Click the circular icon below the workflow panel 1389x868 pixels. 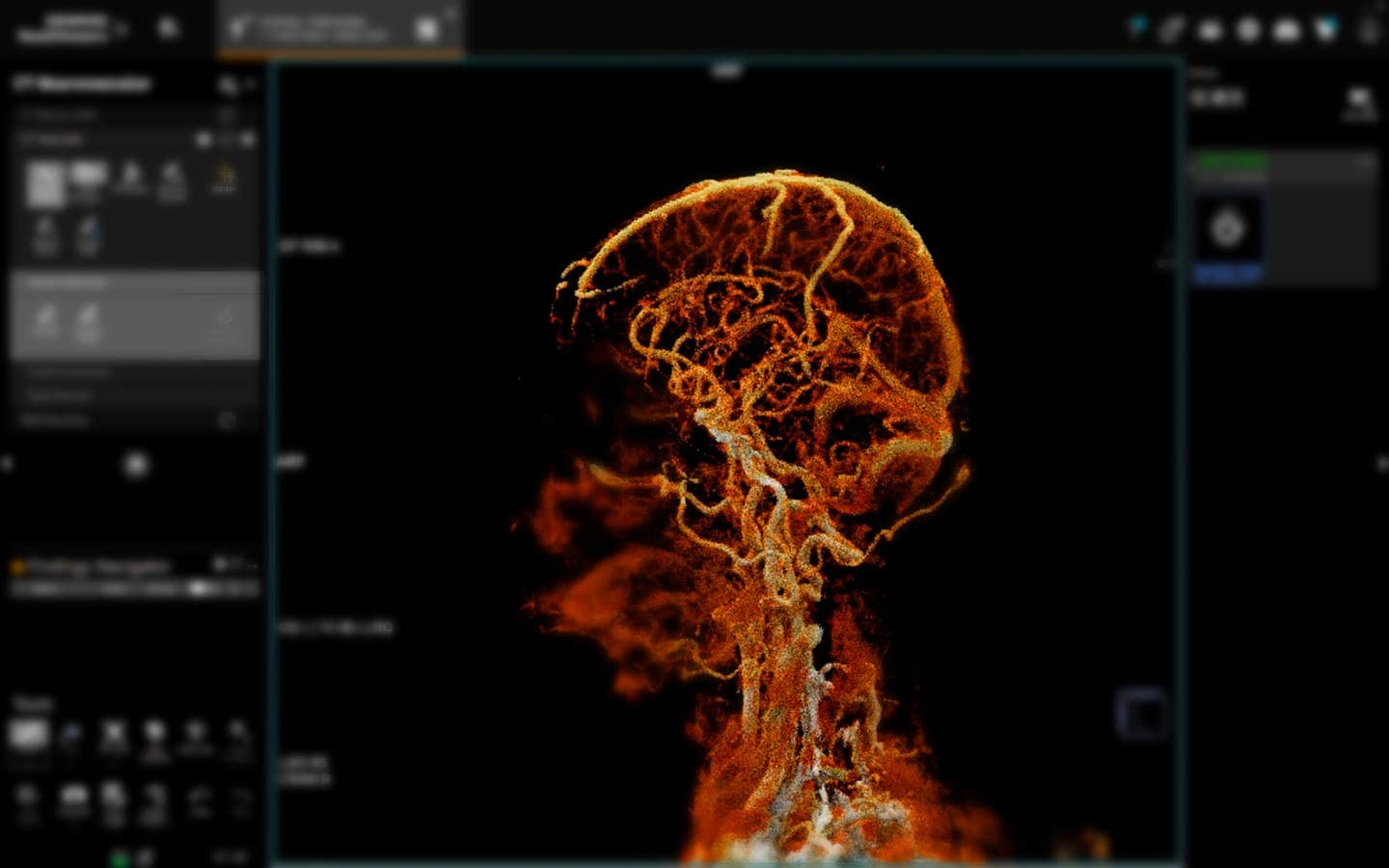coord(136,465)
